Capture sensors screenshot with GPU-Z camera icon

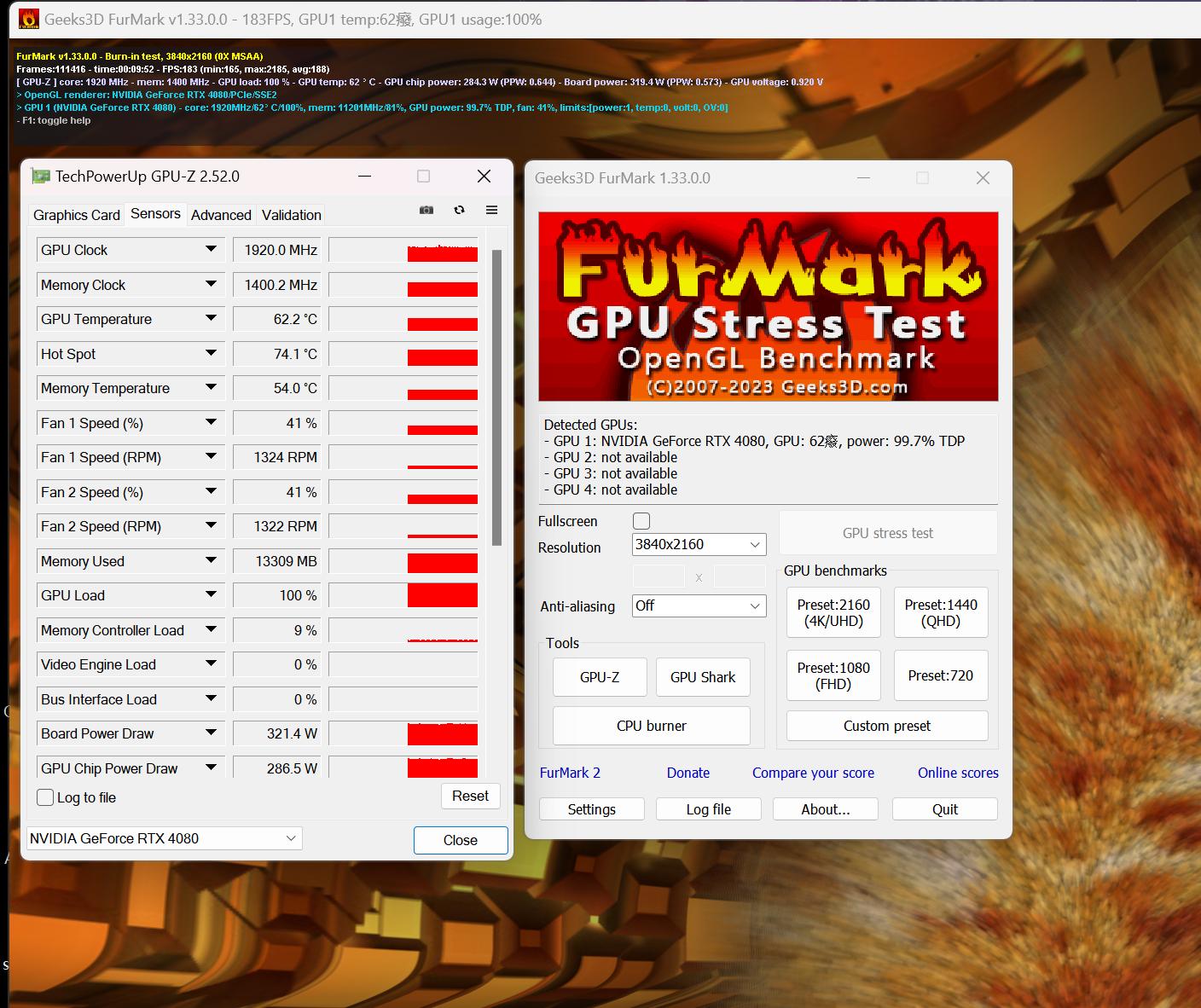click(x=426, y=210)
